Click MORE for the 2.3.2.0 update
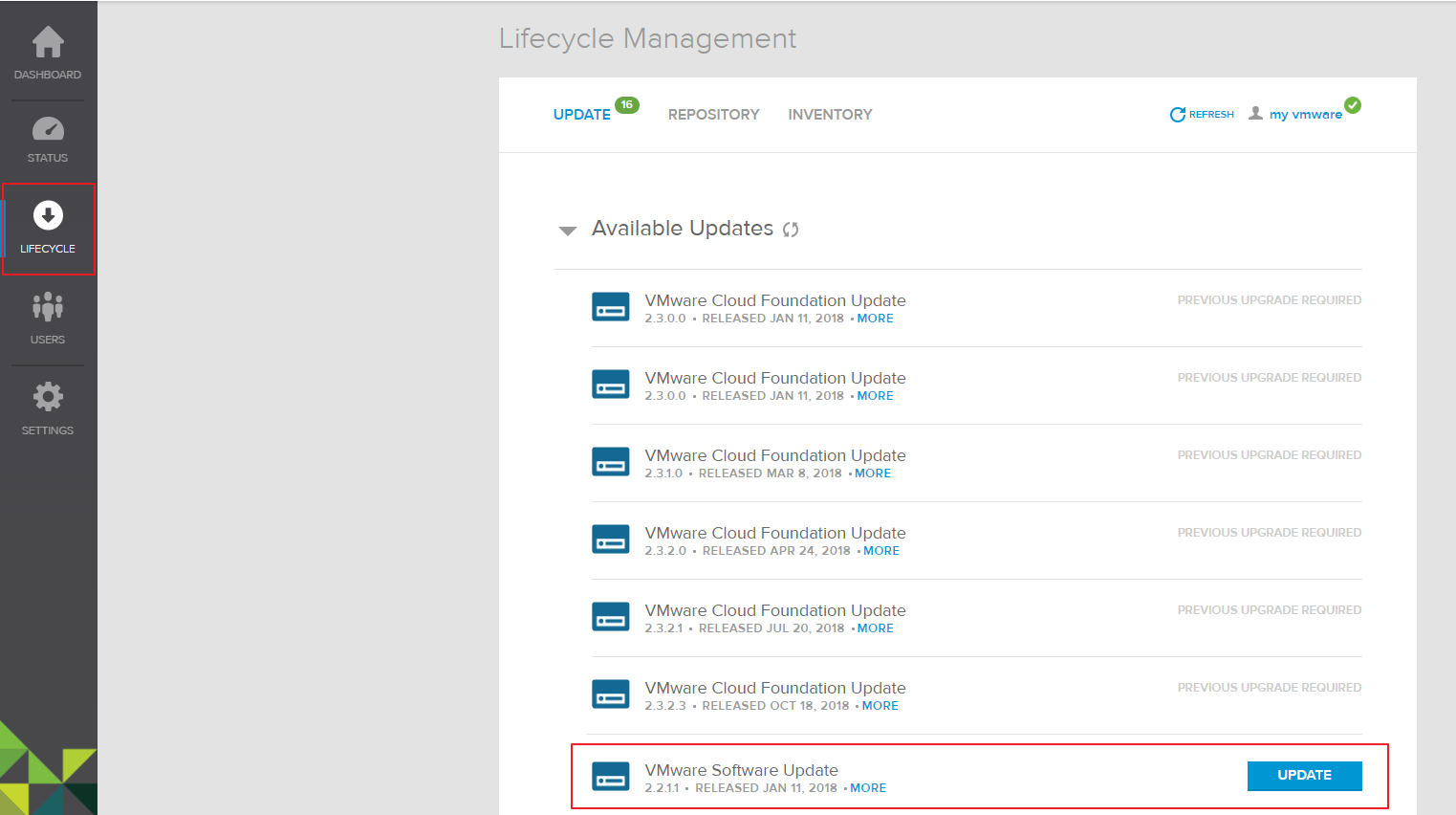Viewport: 1456px width, 815px height. (x=881, y=551)
